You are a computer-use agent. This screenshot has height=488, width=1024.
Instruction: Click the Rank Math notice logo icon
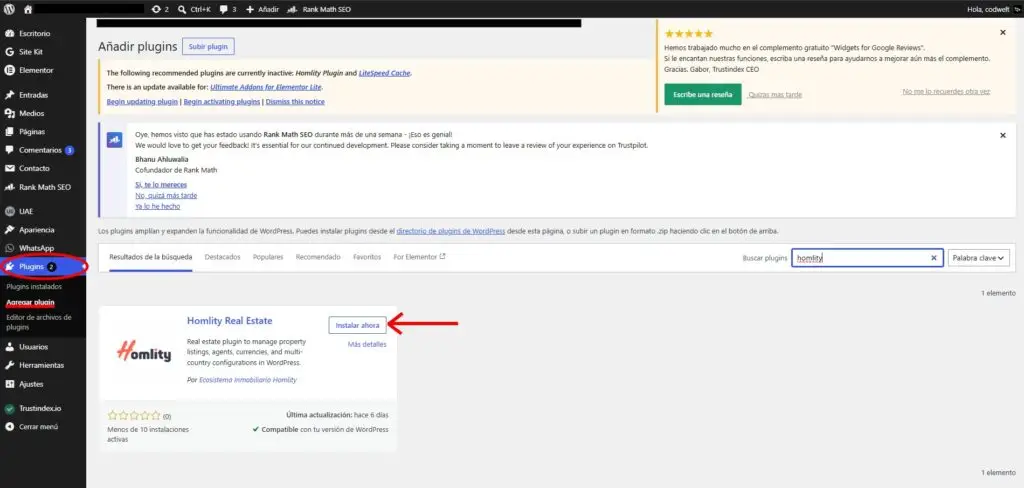[114, 139]
